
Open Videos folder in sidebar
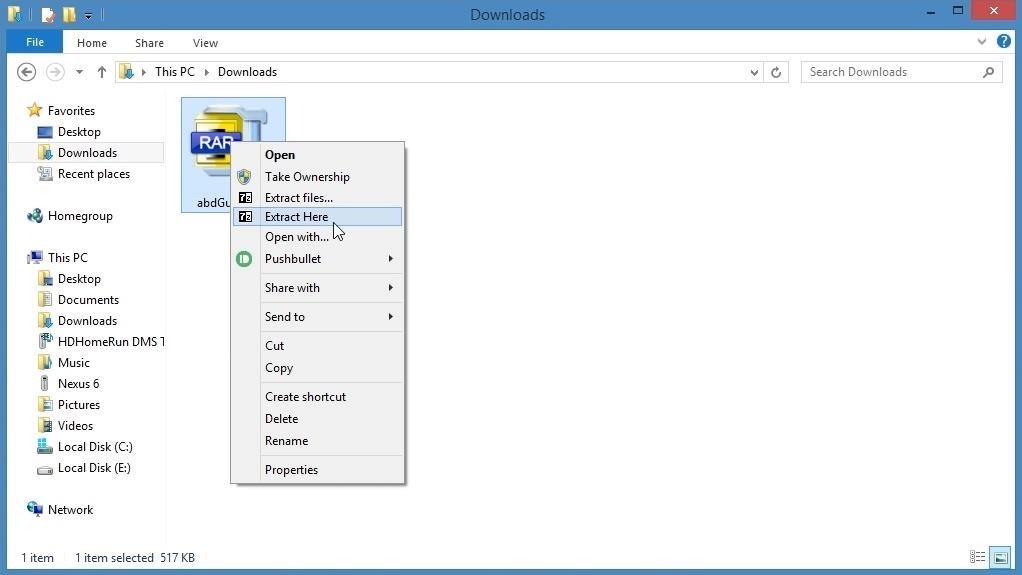pos(75,426)
